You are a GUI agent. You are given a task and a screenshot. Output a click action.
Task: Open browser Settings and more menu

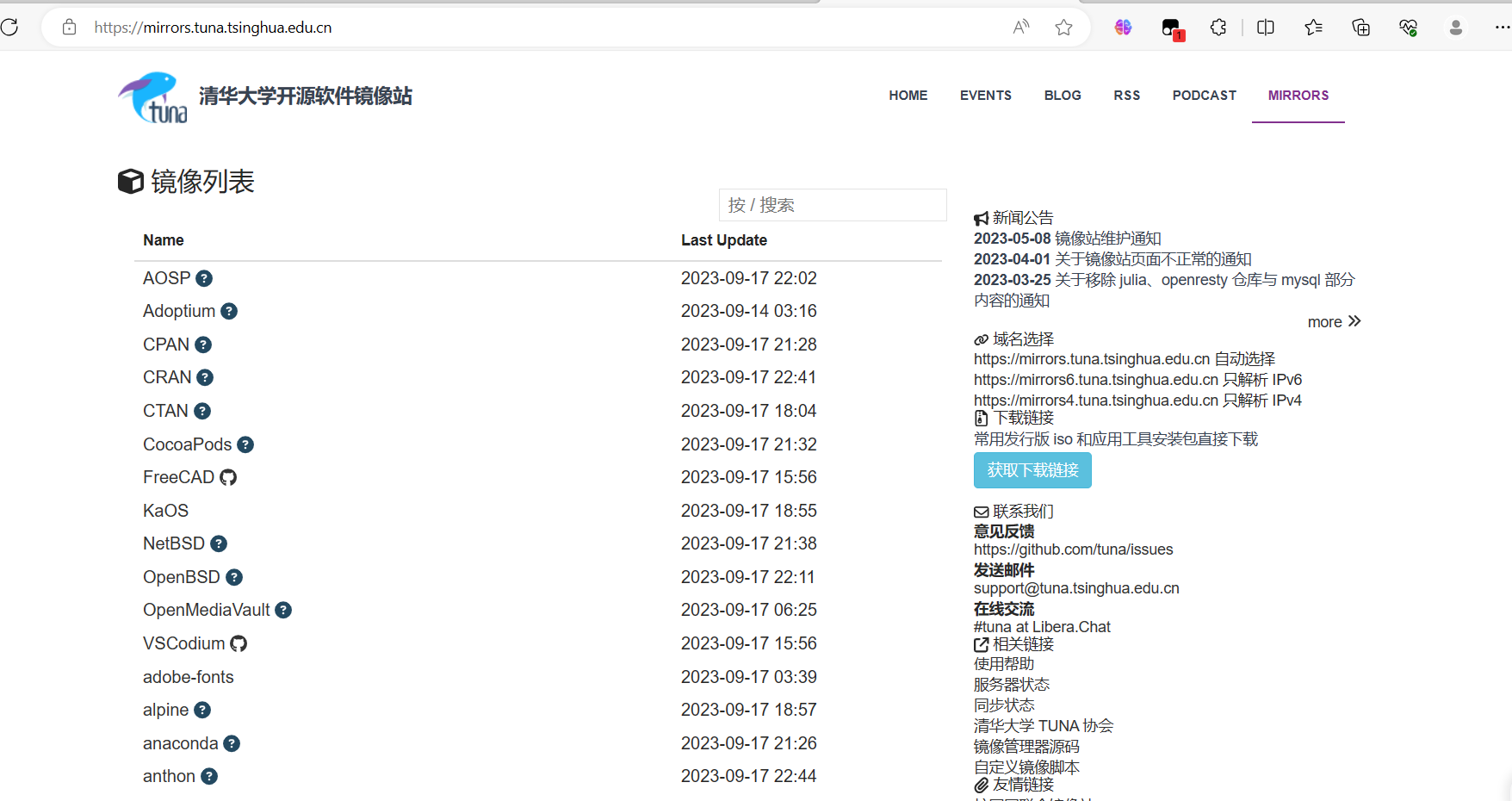tap(1503, 28)
